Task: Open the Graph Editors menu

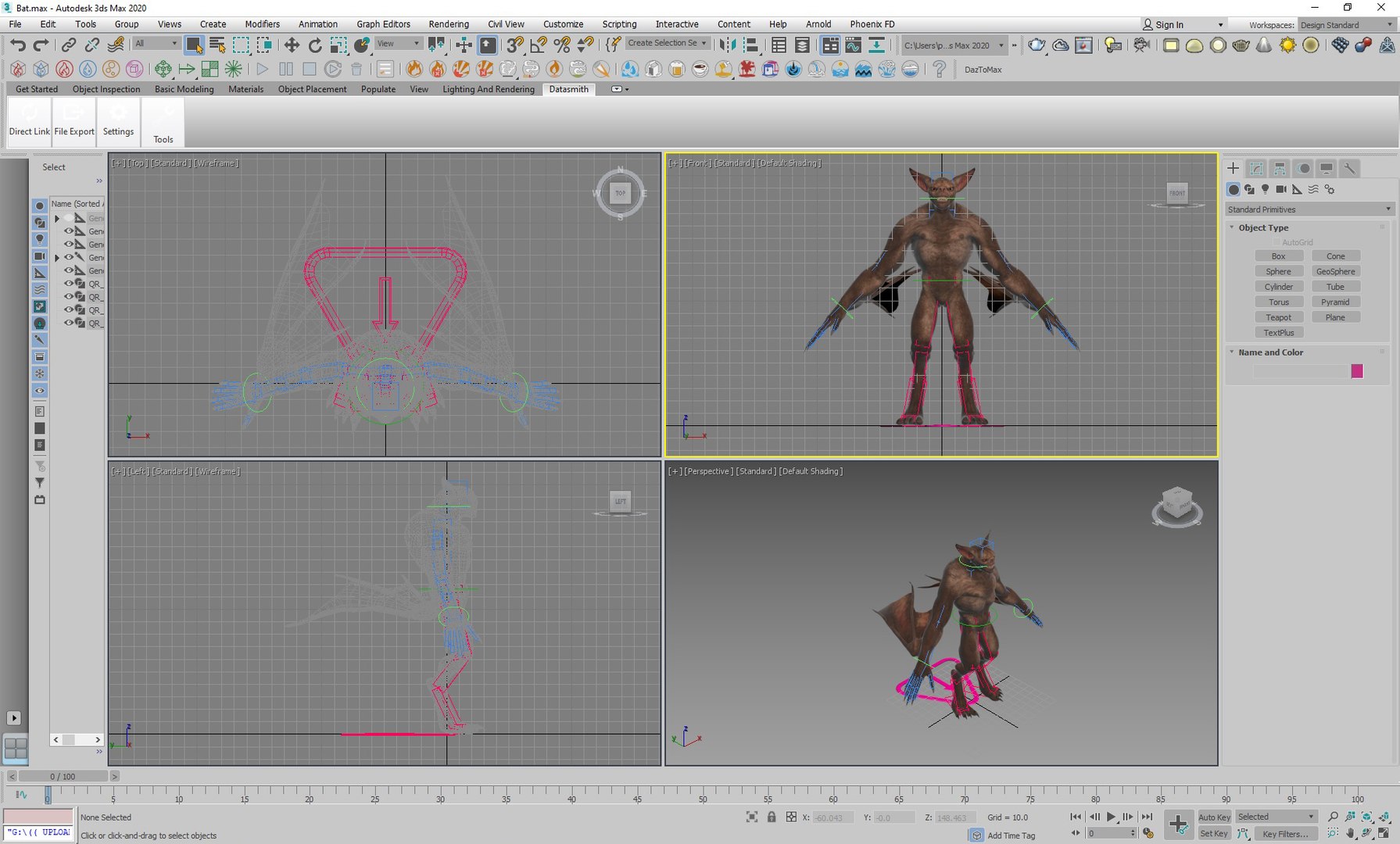Action: (383, 24)
